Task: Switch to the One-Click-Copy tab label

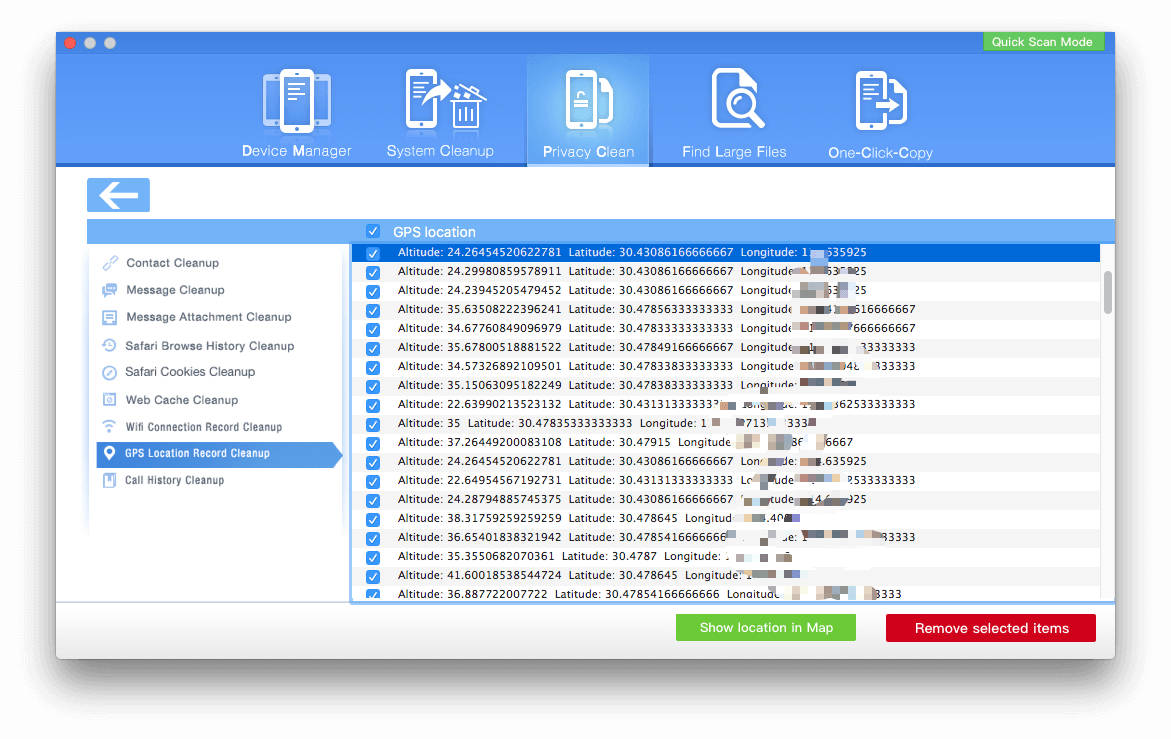Action: pyautogui.click(x=880, y=152)
